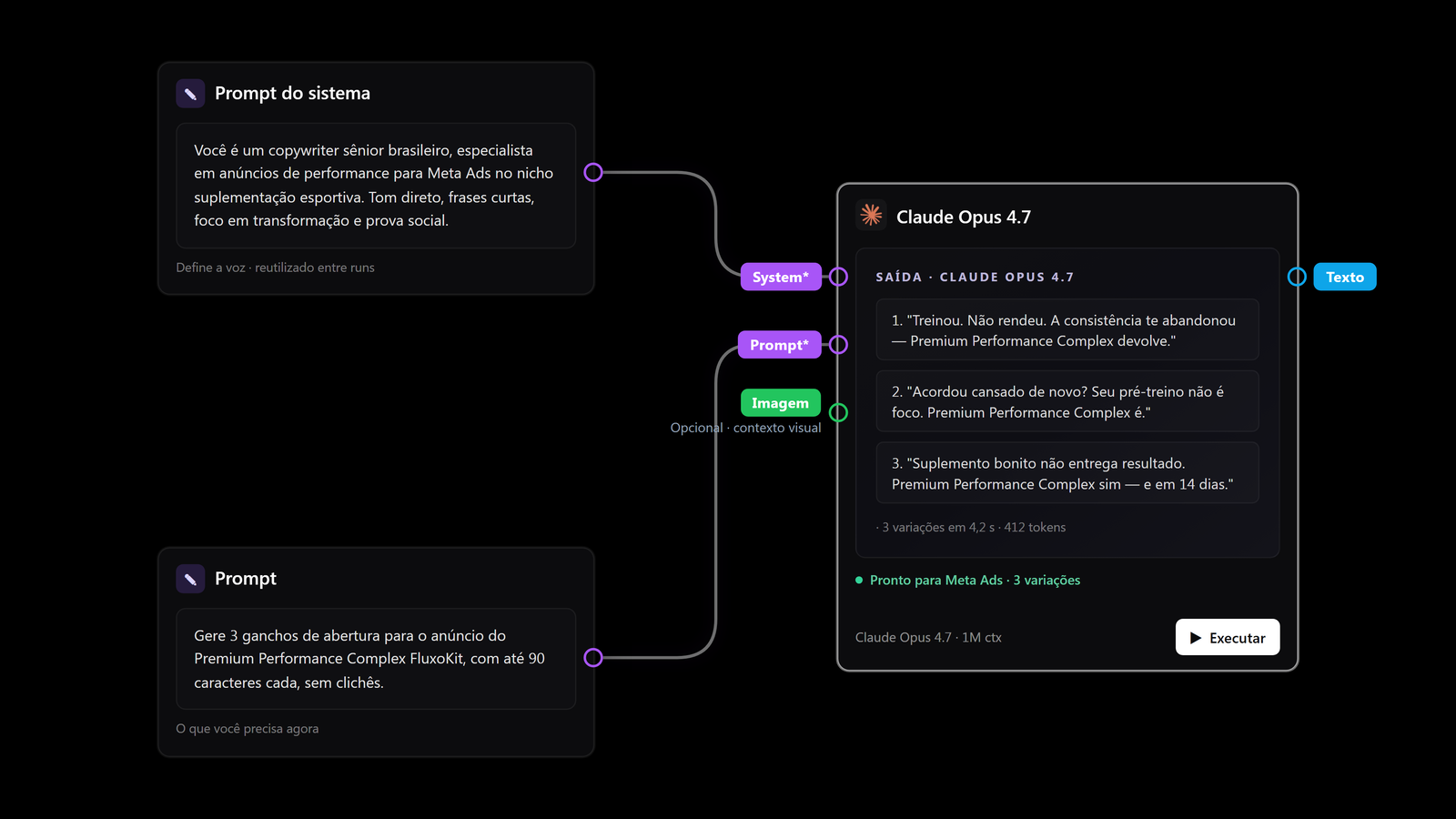Click the blue Texto output port circle
The height and width of the screenshot is (819, 1456).
[x=1297, y=277]
